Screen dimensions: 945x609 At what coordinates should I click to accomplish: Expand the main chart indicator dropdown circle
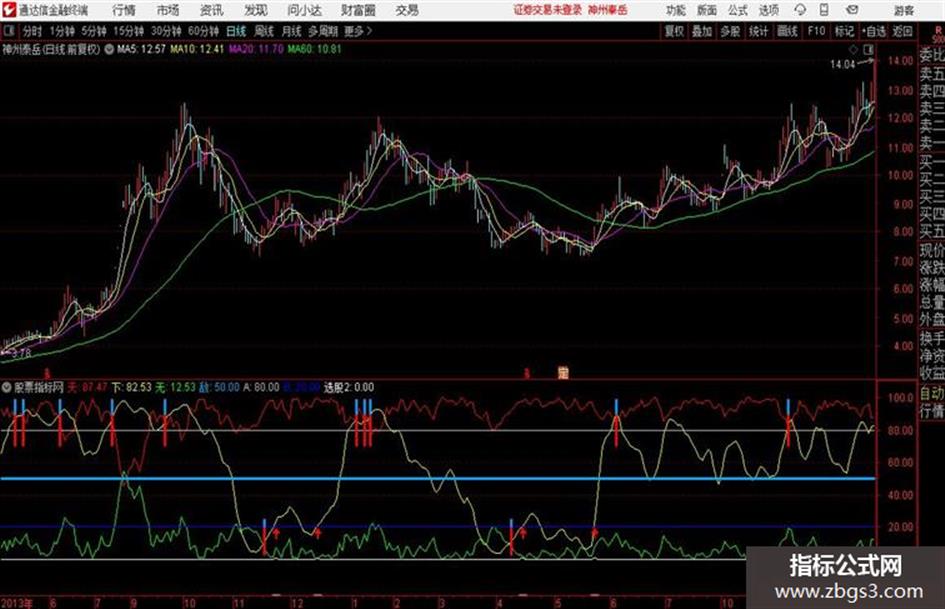click(x=109, y=49)
